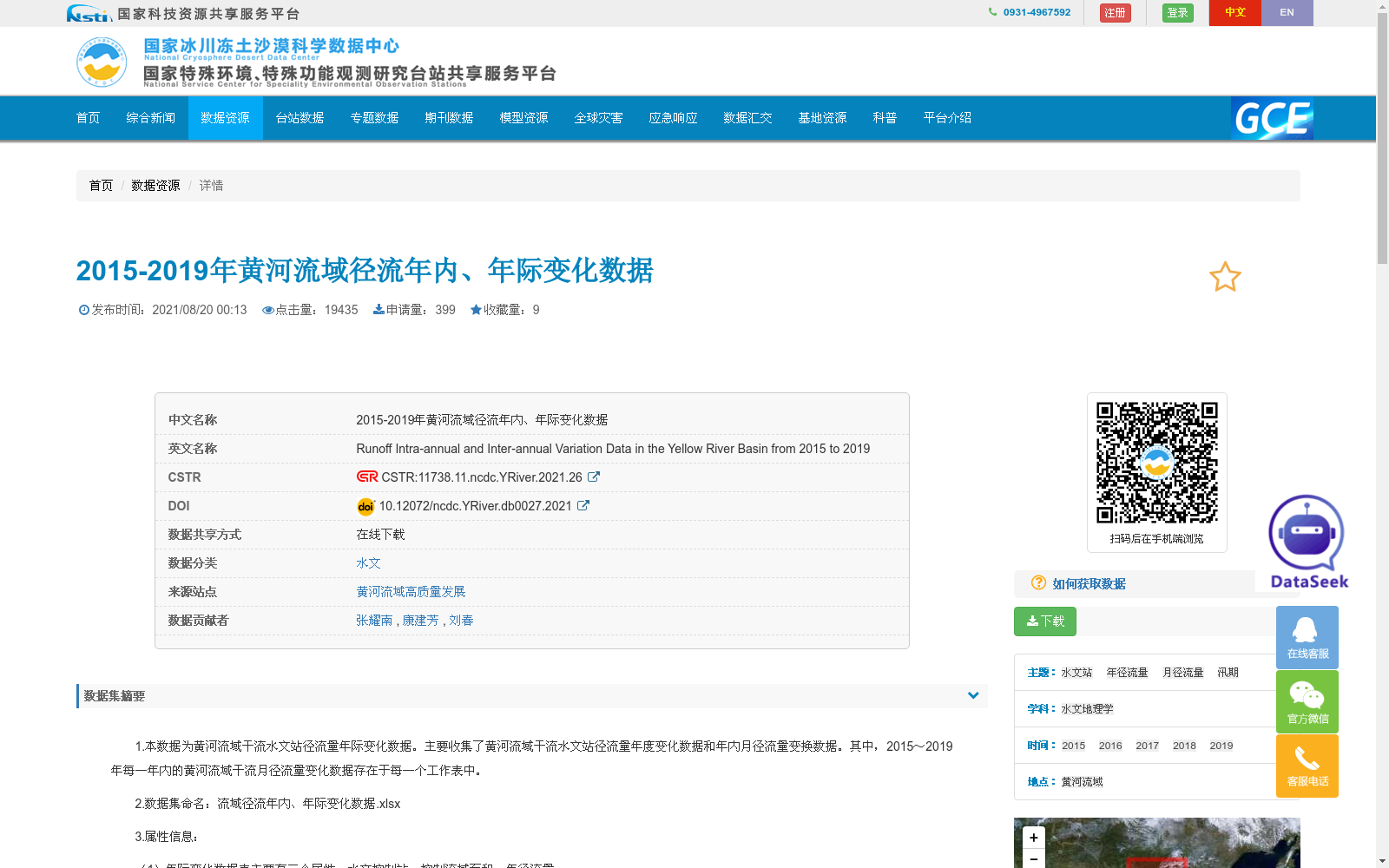This screenshot has height=868, width=1389.
Task: Click the NSTI platform logo
Action: (89, 13)
